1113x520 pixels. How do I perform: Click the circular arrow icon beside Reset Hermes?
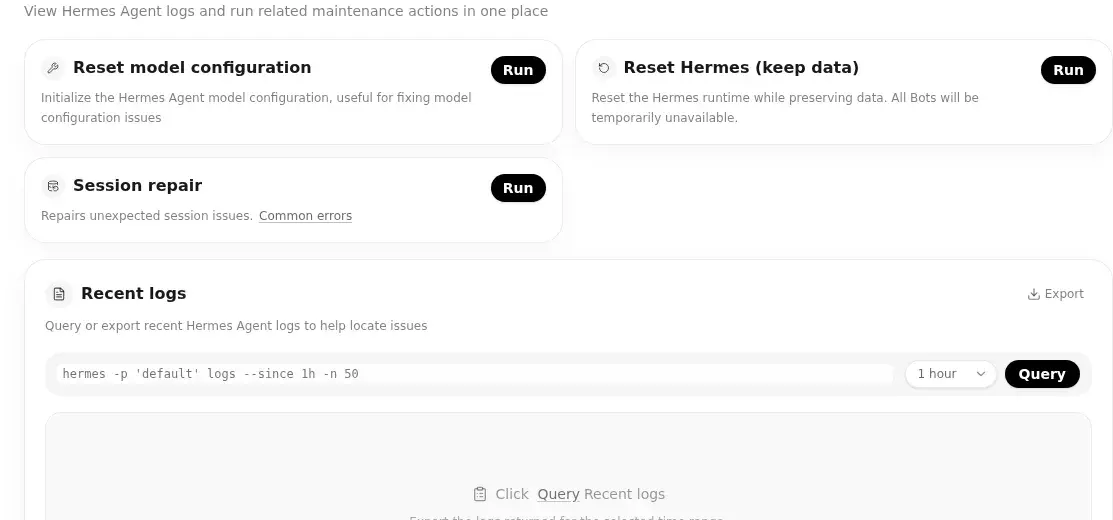[x=603, y=68]
